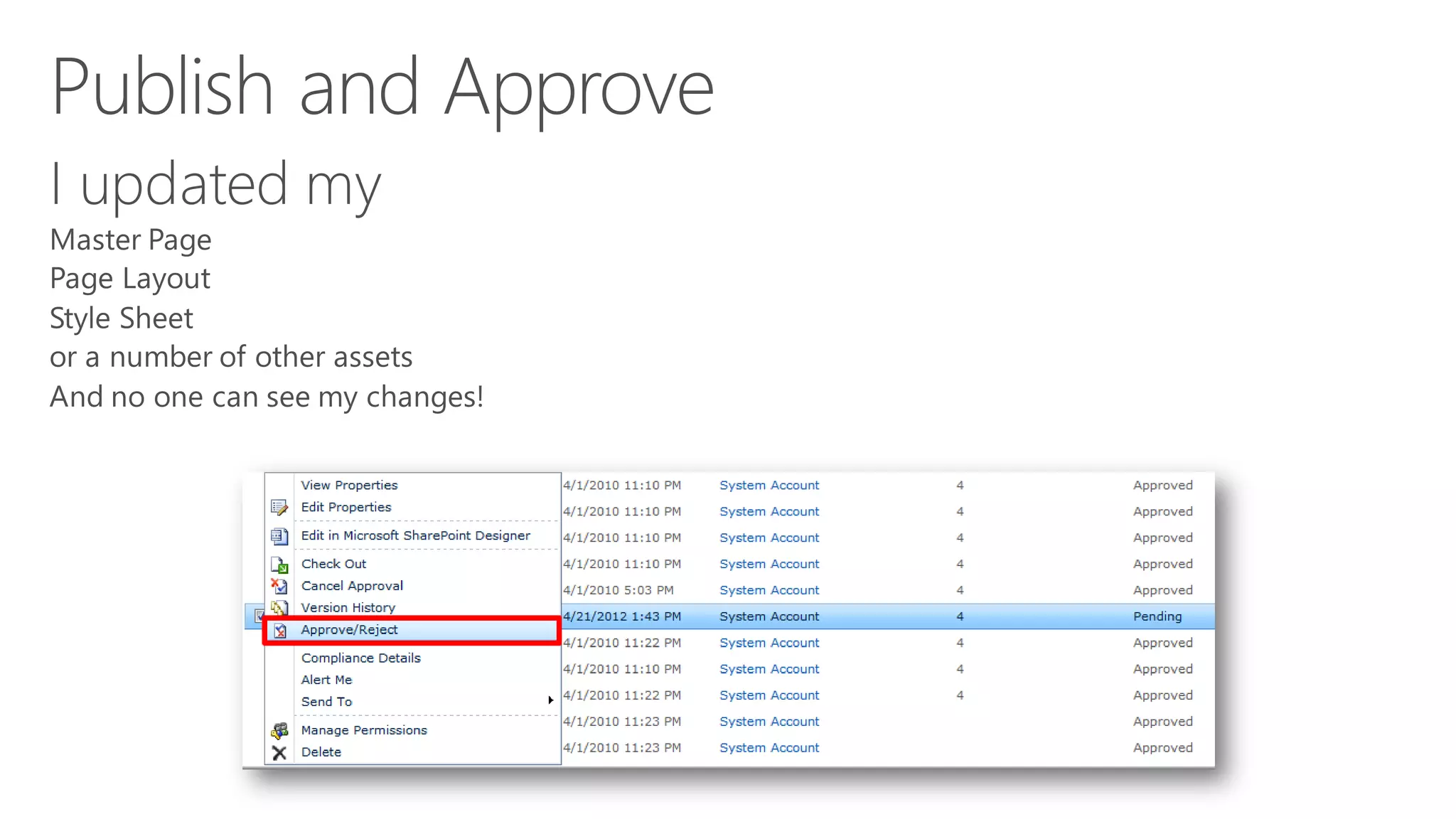Click the Pending approval status cell

coord(1157,616)
